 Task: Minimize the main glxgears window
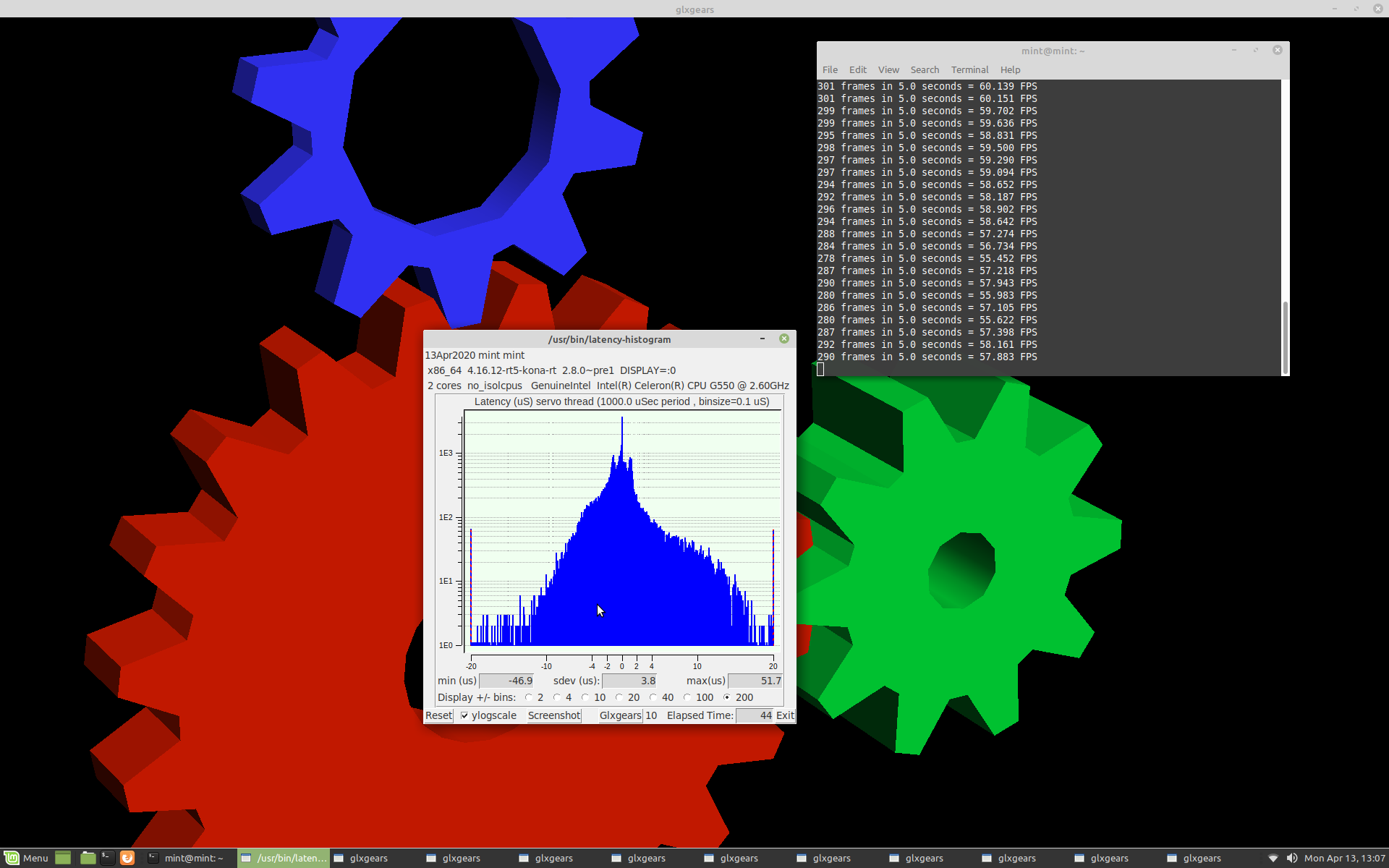1335,9
